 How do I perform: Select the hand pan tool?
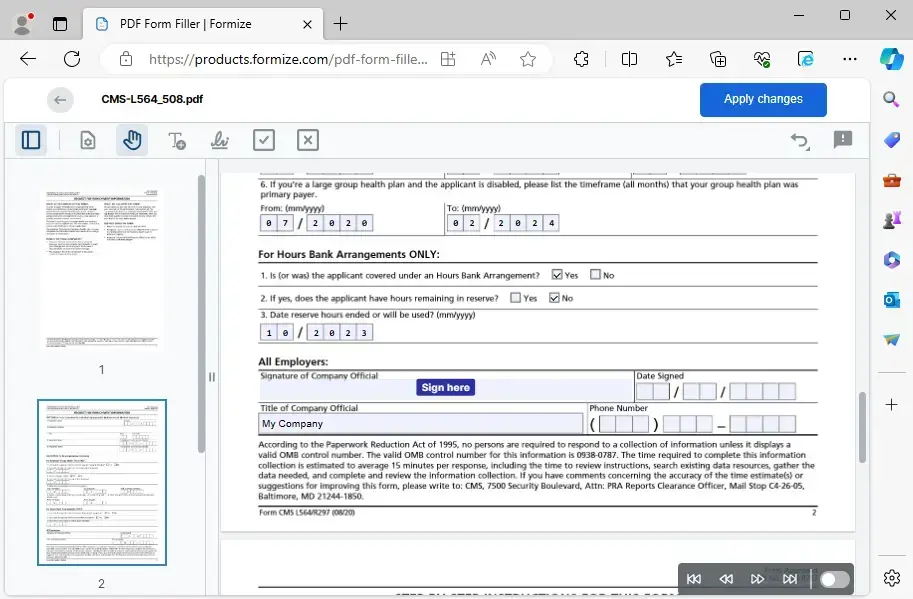pyautogui.click(x=132, y=140)
